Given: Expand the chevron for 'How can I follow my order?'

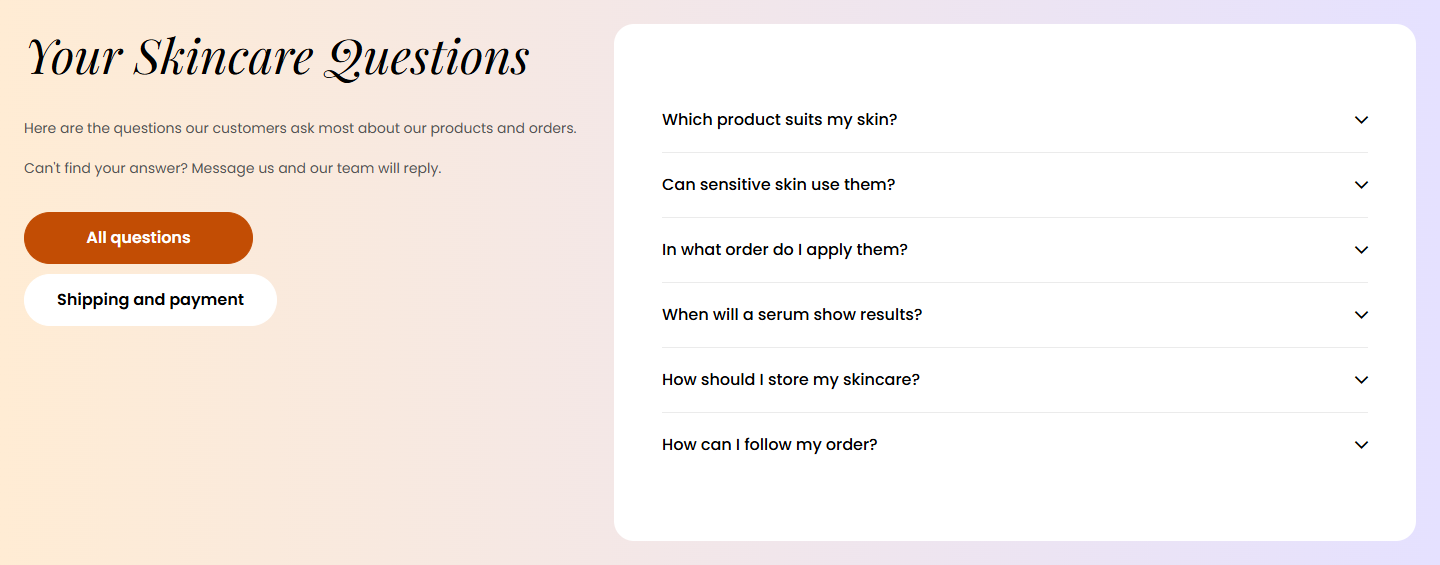Looking at the screenshot, I should (x=1361, y=445).
